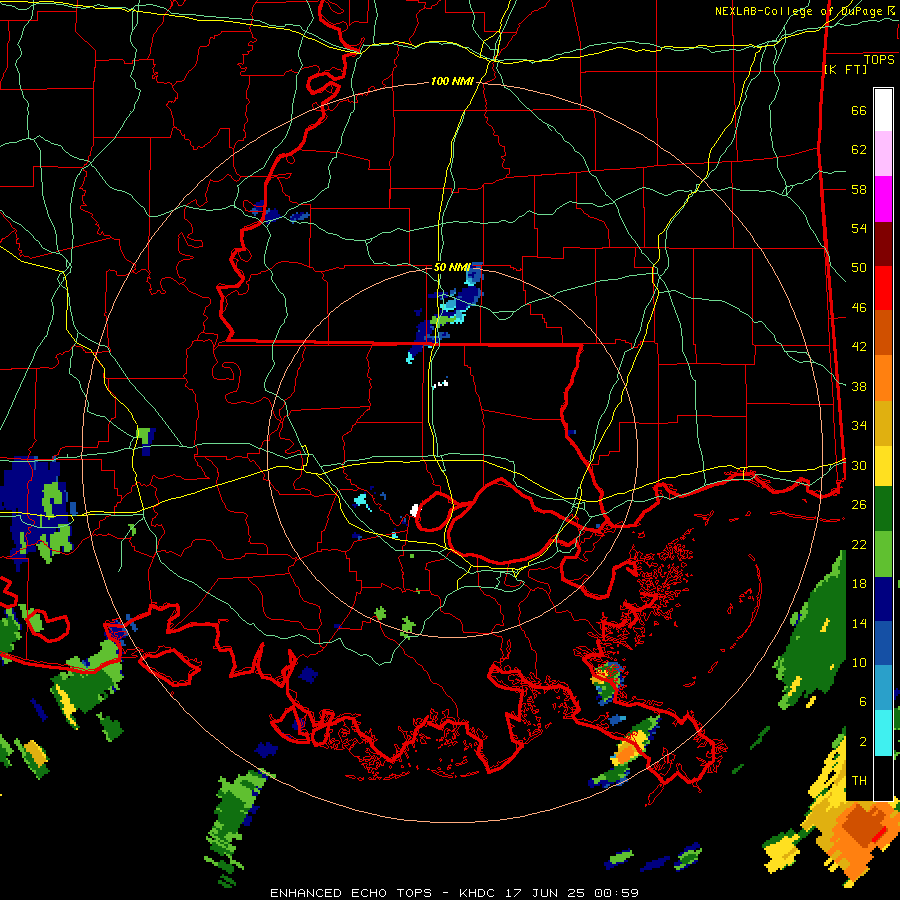Click the navy blue legend color band
Viewport: 900px width, 900px height.
883,599
